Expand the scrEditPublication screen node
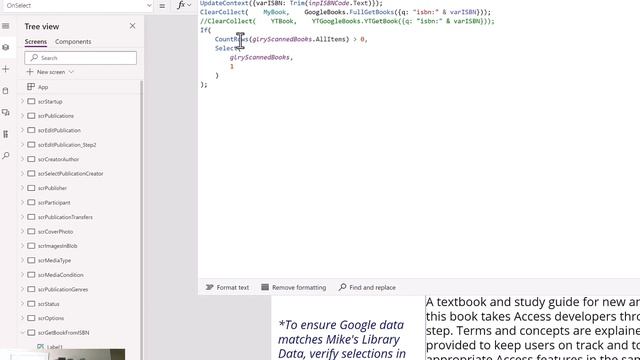This screenshot has width=640, height=360. pos(22,130)
